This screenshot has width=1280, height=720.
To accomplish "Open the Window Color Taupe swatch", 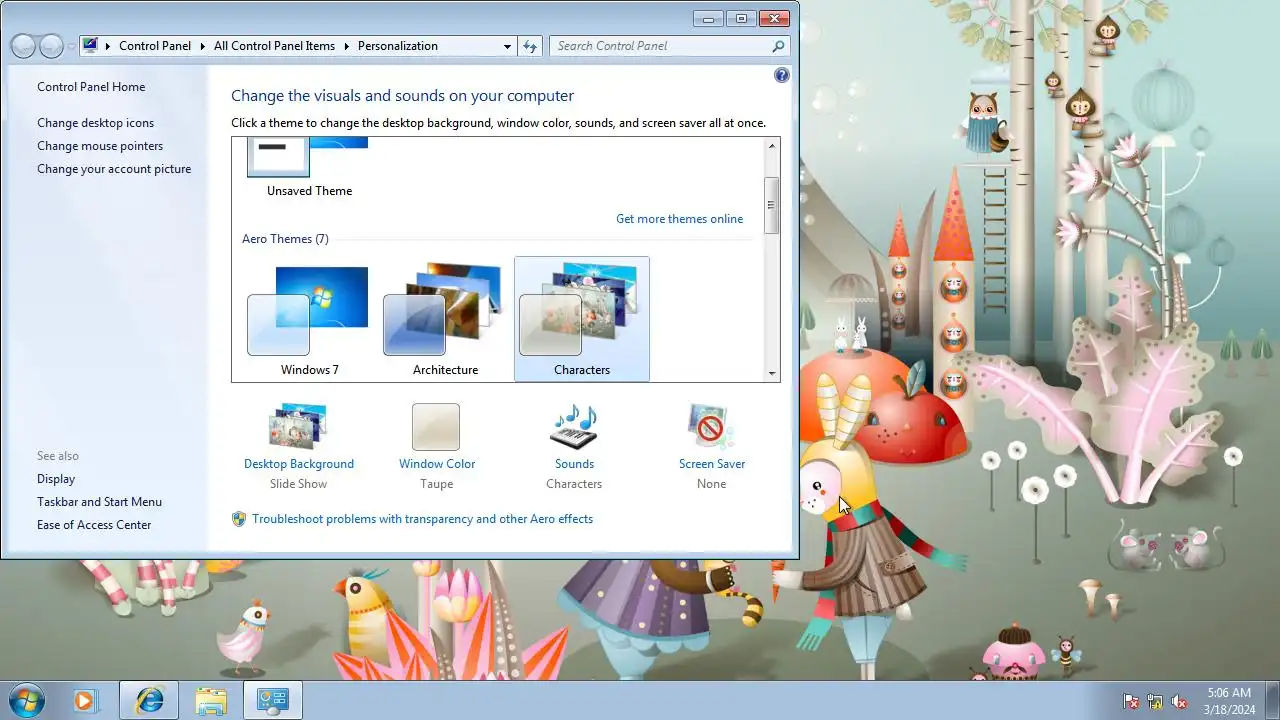I will [436, 427].
